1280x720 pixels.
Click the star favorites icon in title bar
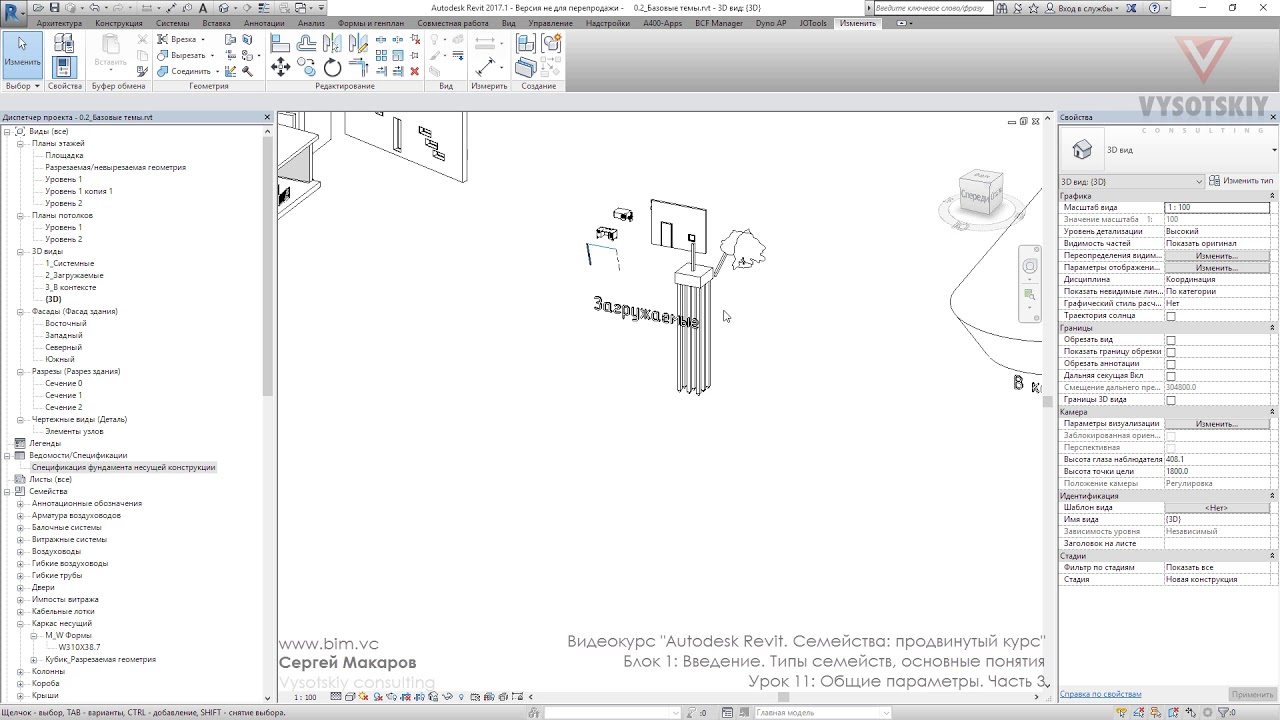click(1036, 8)
